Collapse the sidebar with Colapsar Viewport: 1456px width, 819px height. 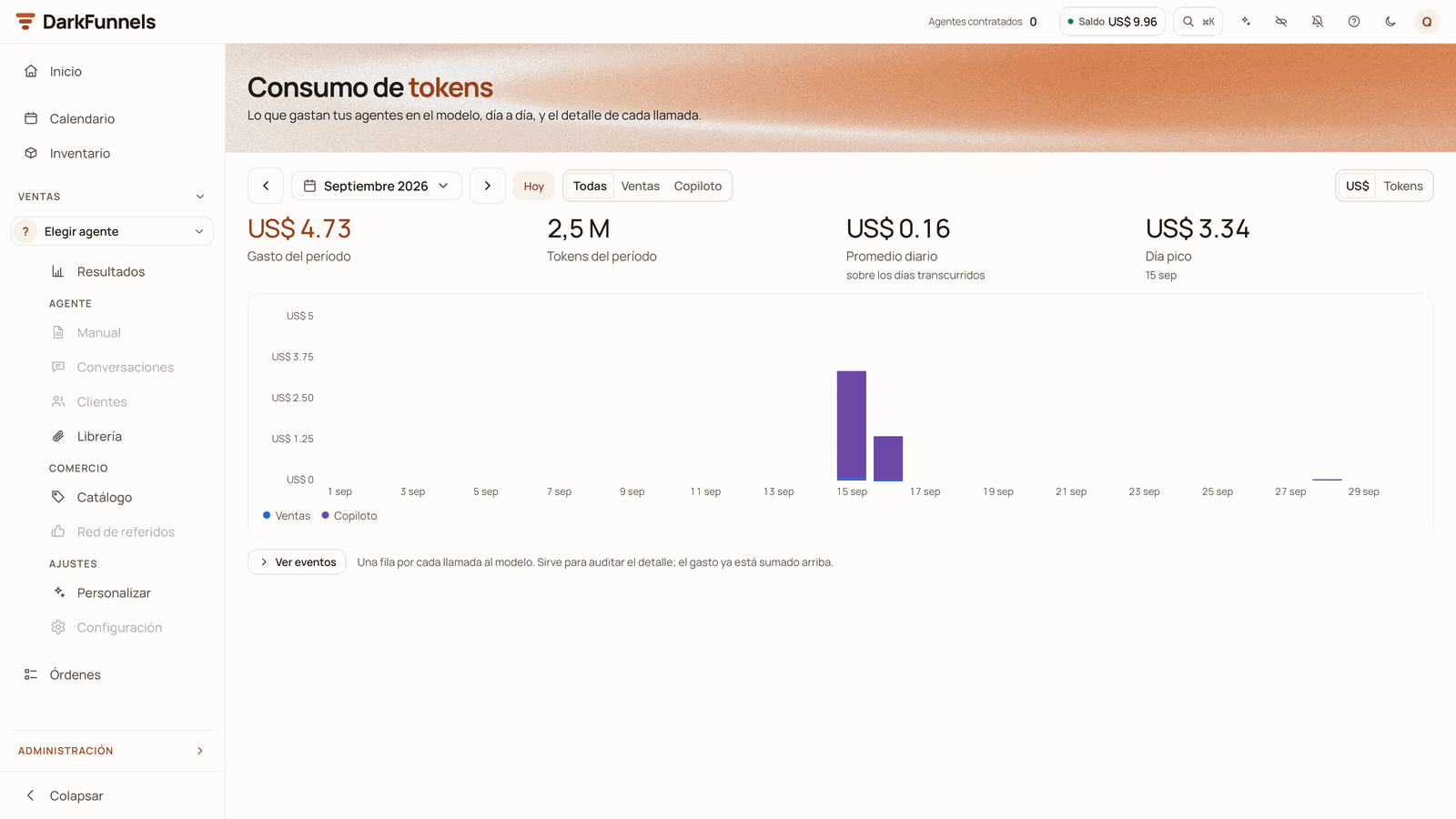(x=113, y=795)
